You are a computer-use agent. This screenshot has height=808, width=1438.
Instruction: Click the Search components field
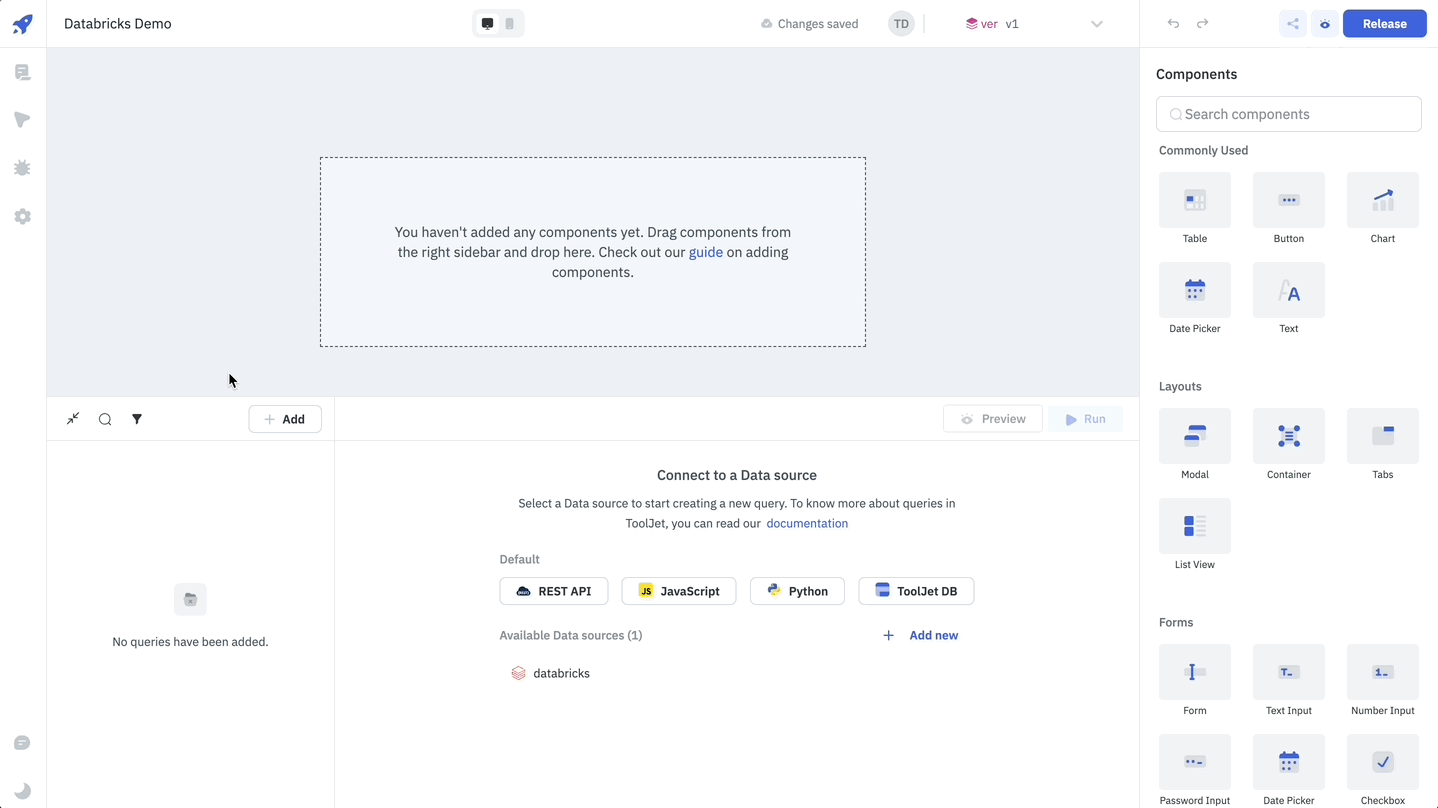click(x=1288, y=114)
